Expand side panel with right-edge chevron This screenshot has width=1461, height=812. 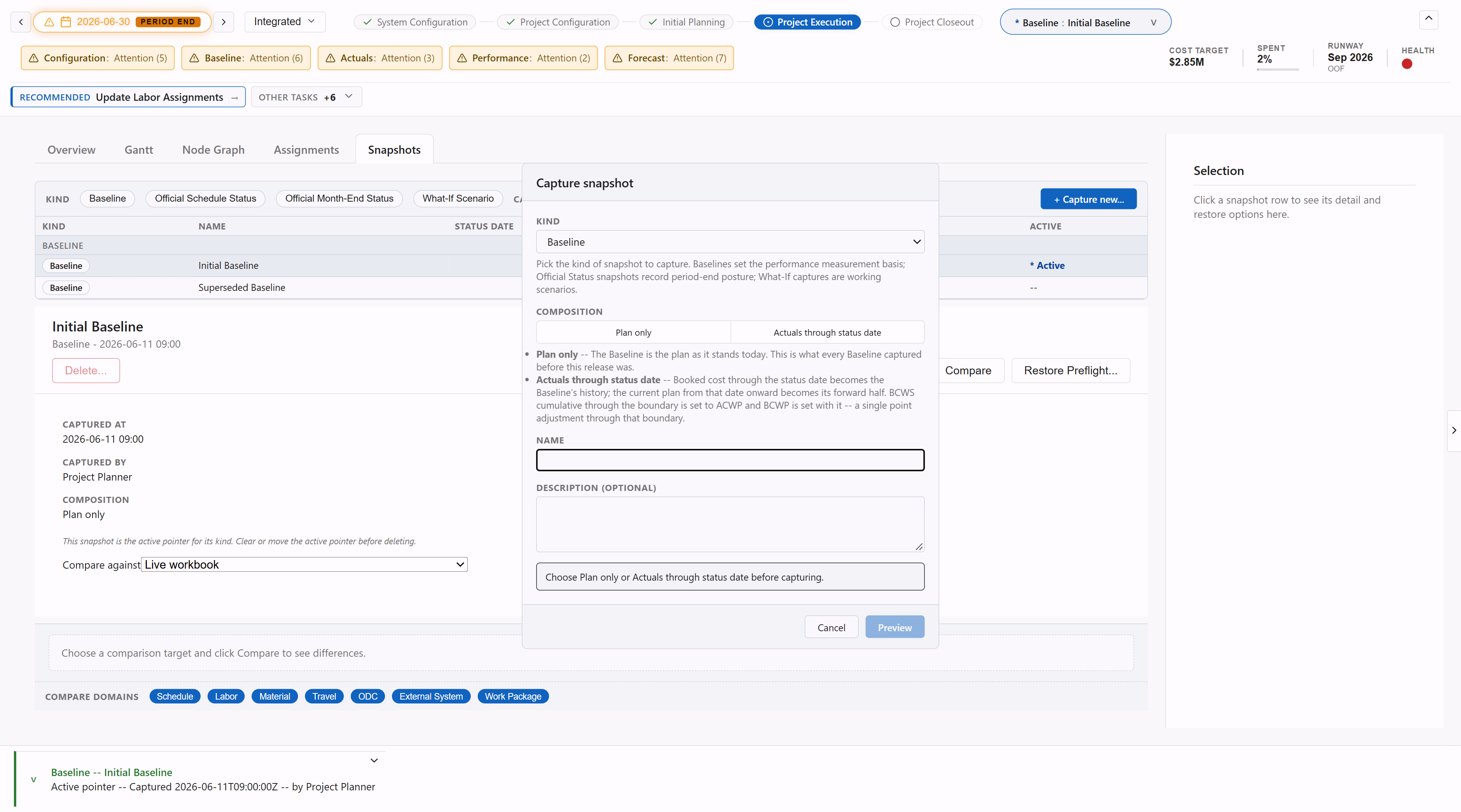coord(1454,430)
